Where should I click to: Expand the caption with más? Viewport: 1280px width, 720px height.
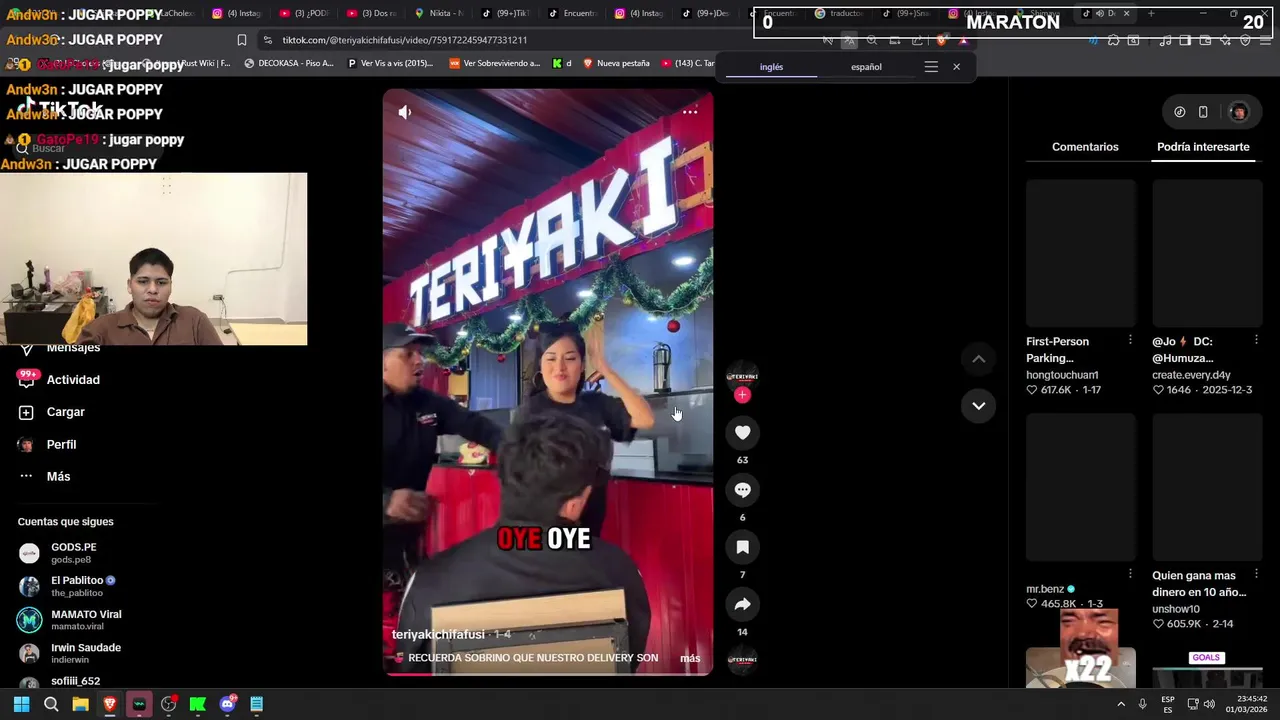point(690,658)
